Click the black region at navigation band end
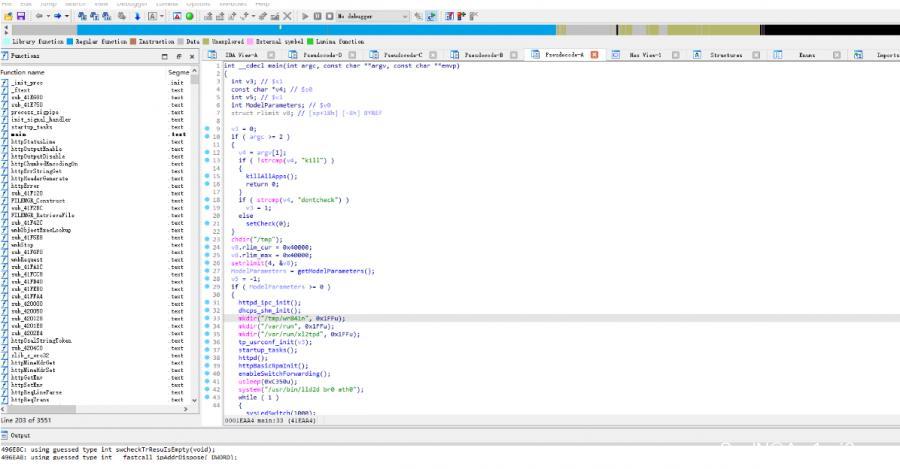The height and width of the screenshot is (469, 900). 831,29
